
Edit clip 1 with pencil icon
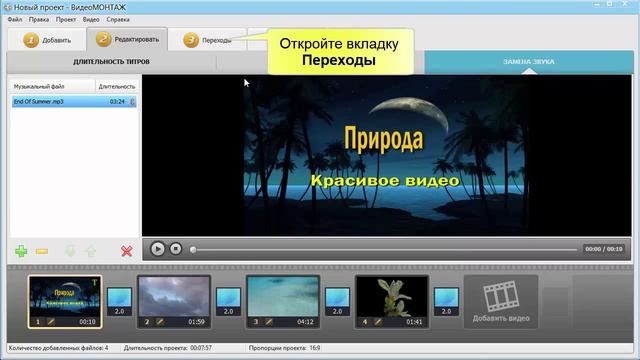51,322
